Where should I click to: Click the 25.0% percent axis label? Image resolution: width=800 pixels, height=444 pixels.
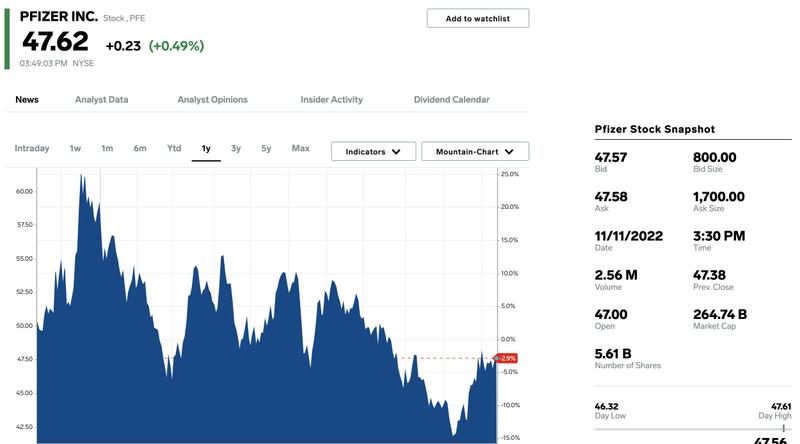click(509, 174)
